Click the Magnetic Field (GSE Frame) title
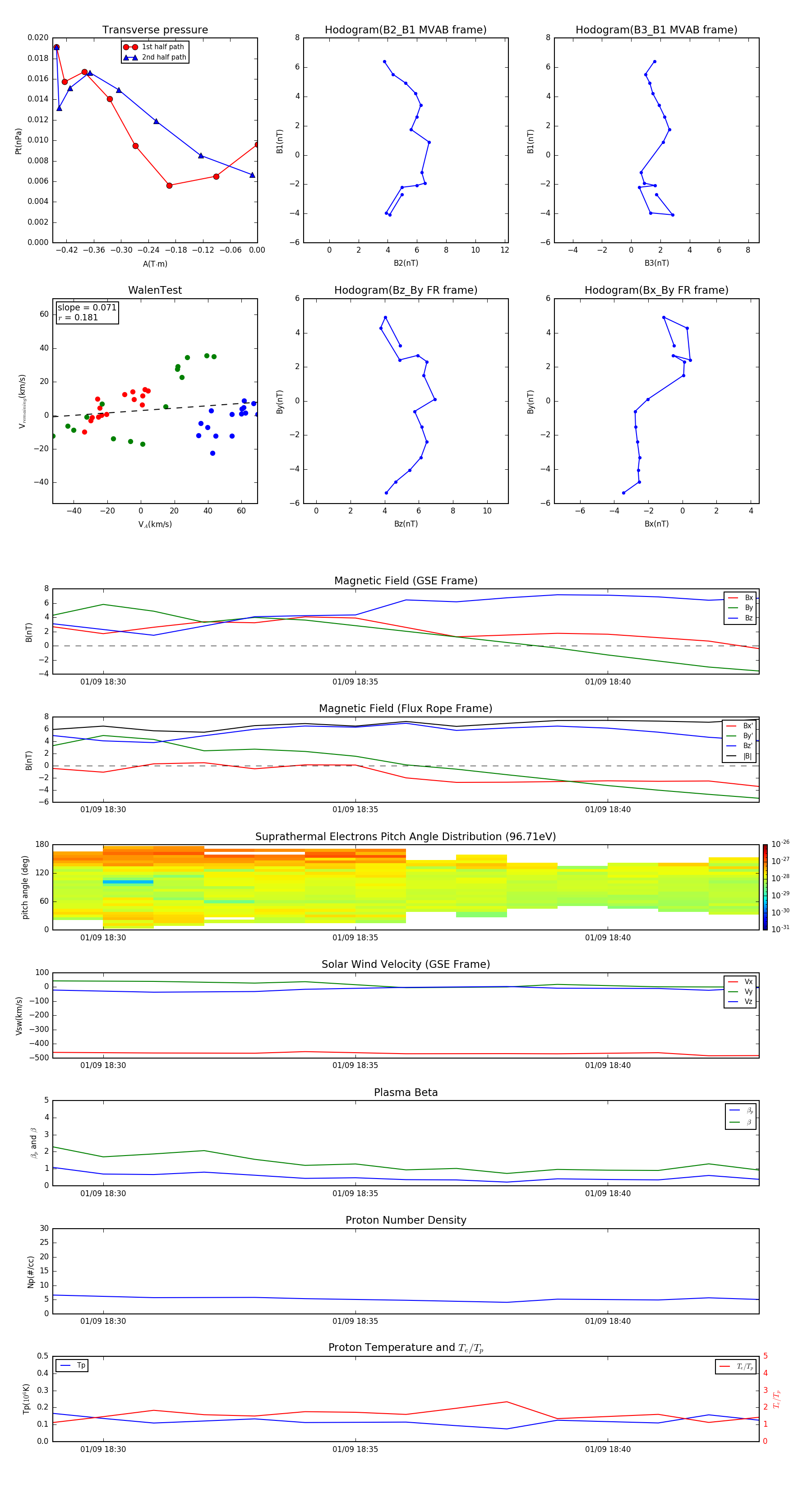This screenshot has width=812, height=1489. (406, 581)
